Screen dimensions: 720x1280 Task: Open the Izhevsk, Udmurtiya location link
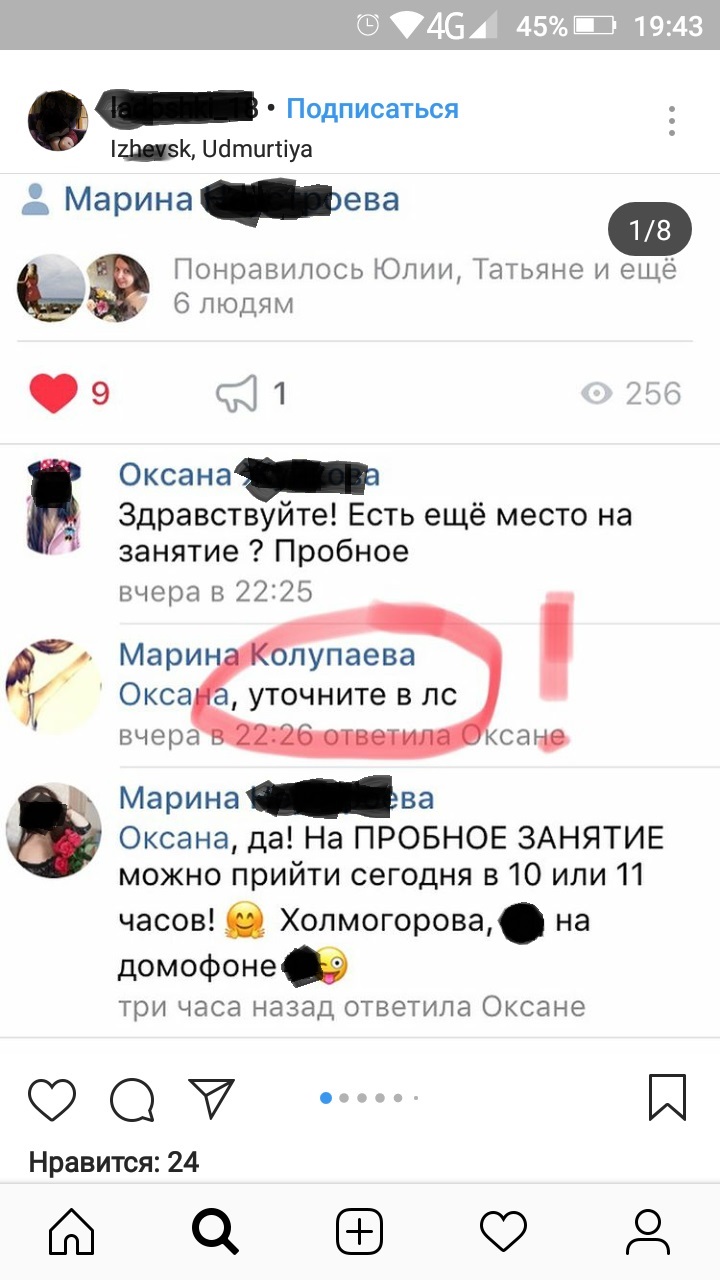211,150
